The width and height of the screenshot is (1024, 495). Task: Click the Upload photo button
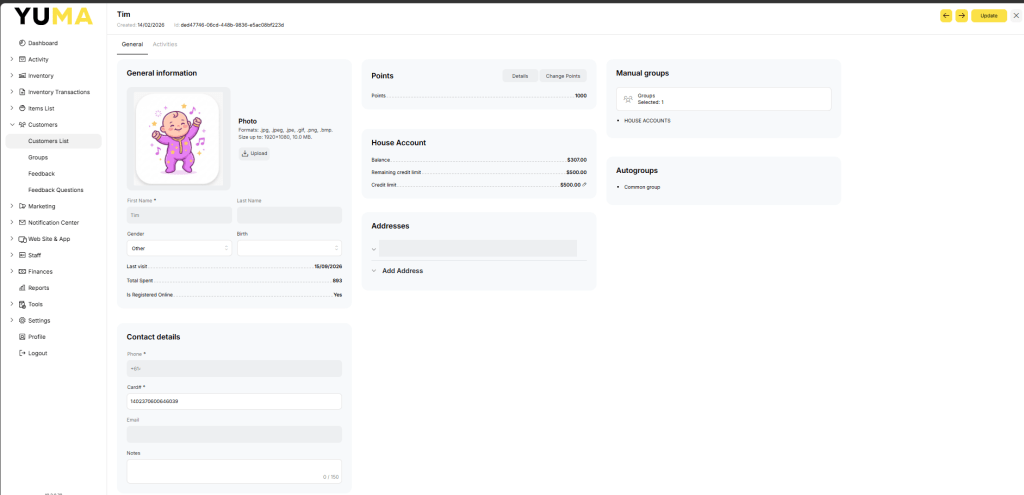pos(254,153)
